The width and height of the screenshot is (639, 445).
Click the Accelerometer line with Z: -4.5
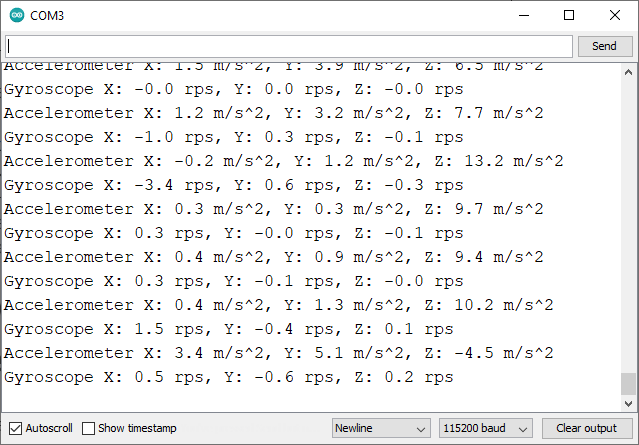278,353
